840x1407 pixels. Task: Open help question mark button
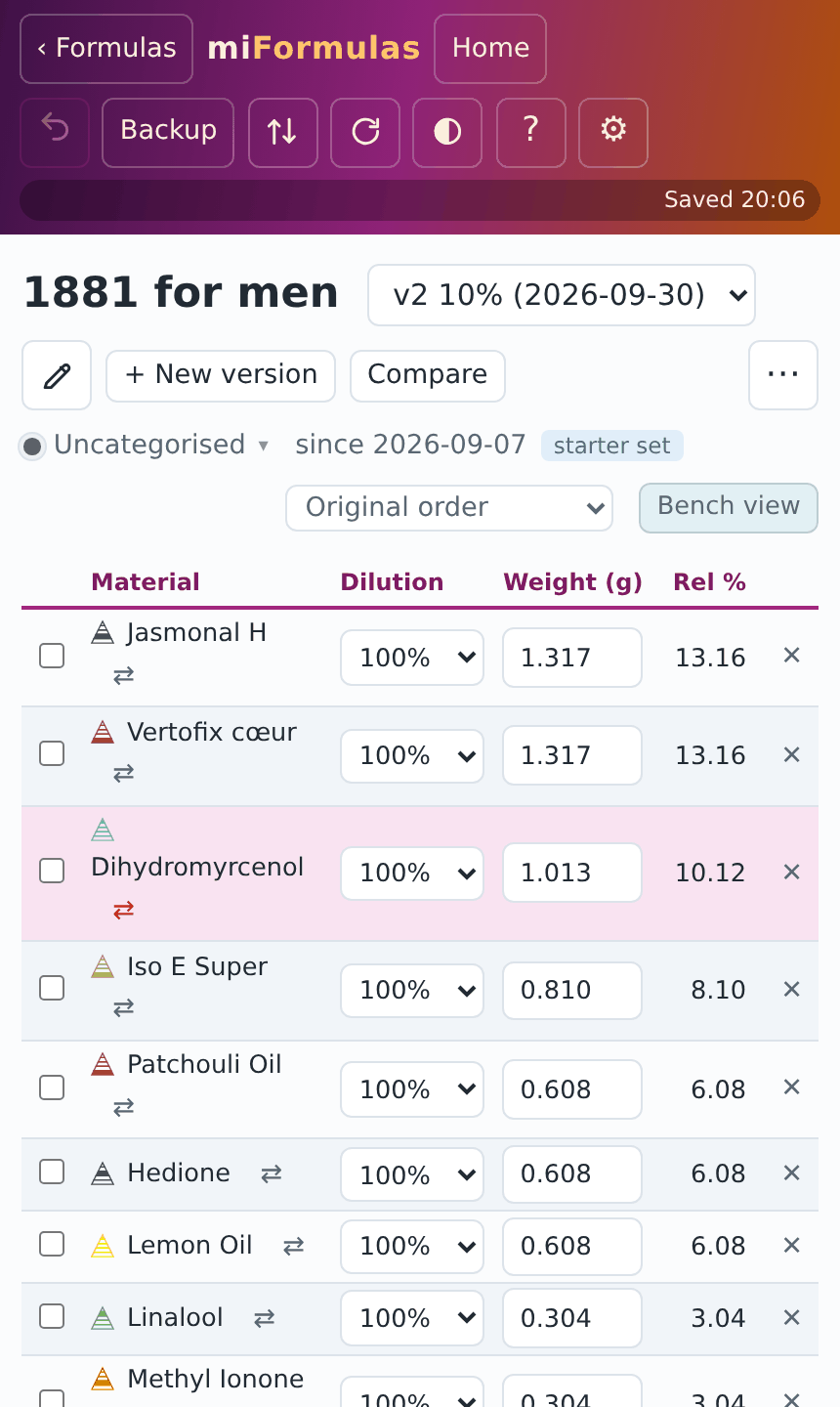531,132
